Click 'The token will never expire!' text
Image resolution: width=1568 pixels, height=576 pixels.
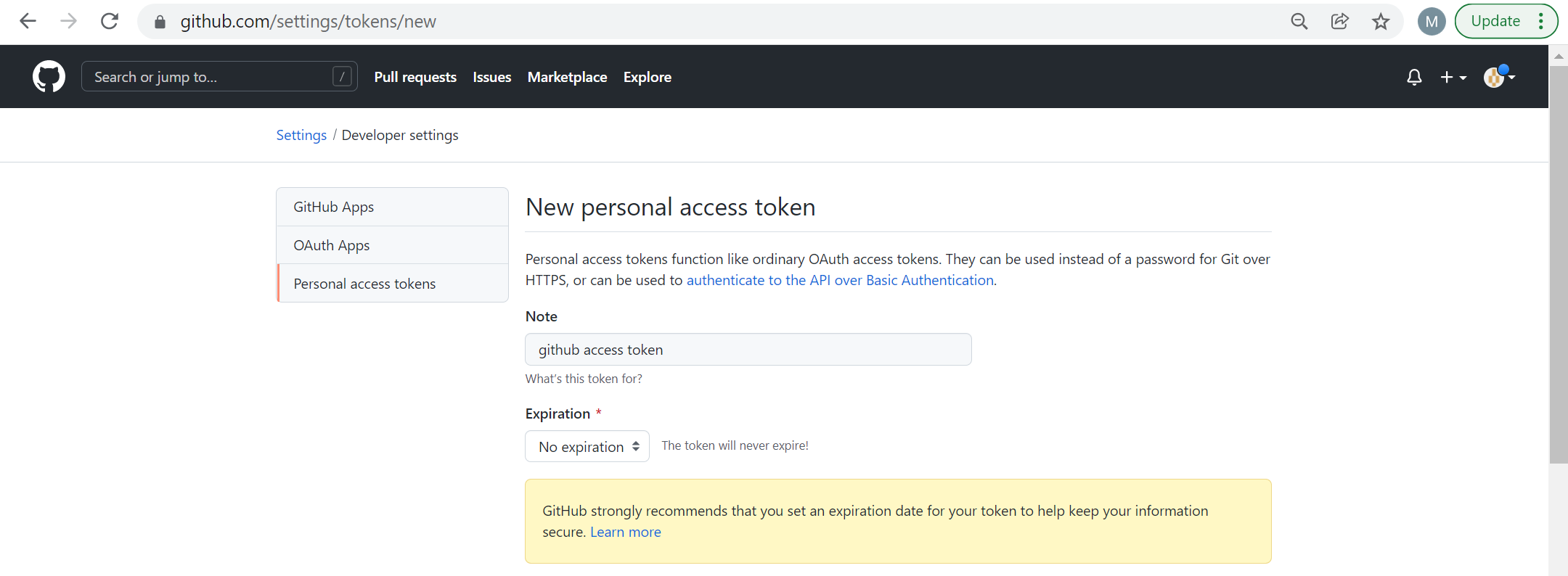[735, 445]
